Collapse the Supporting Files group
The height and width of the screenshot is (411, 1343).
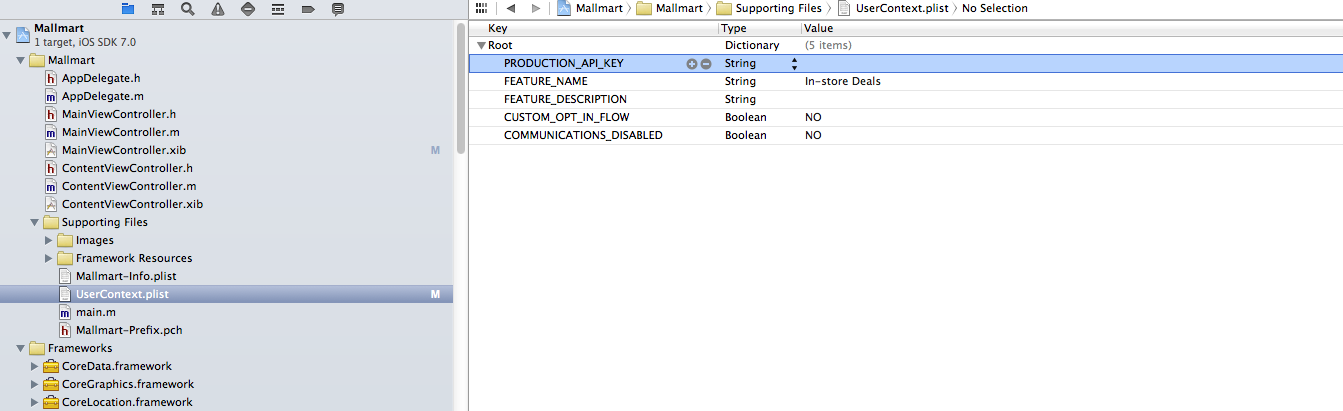pos(35,222)
